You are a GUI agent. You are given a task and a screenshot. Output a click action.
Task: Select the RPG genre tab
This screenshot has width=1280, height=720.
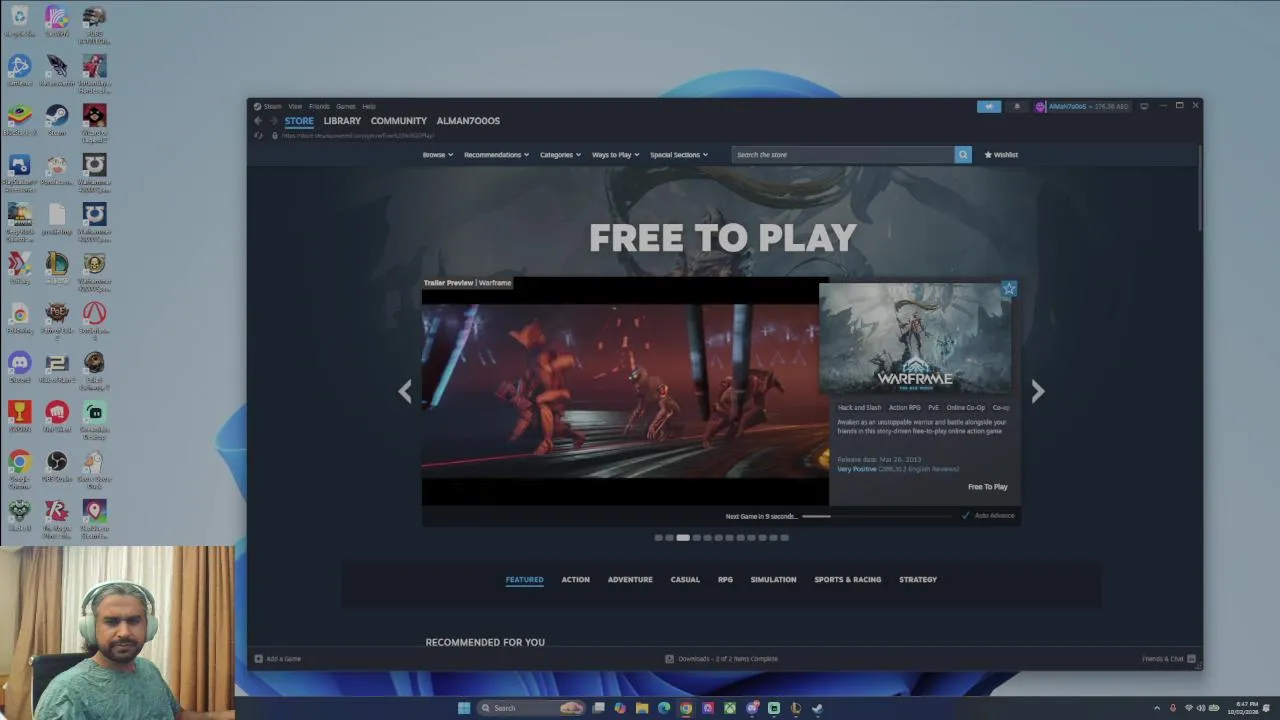(x=725, y=580)
